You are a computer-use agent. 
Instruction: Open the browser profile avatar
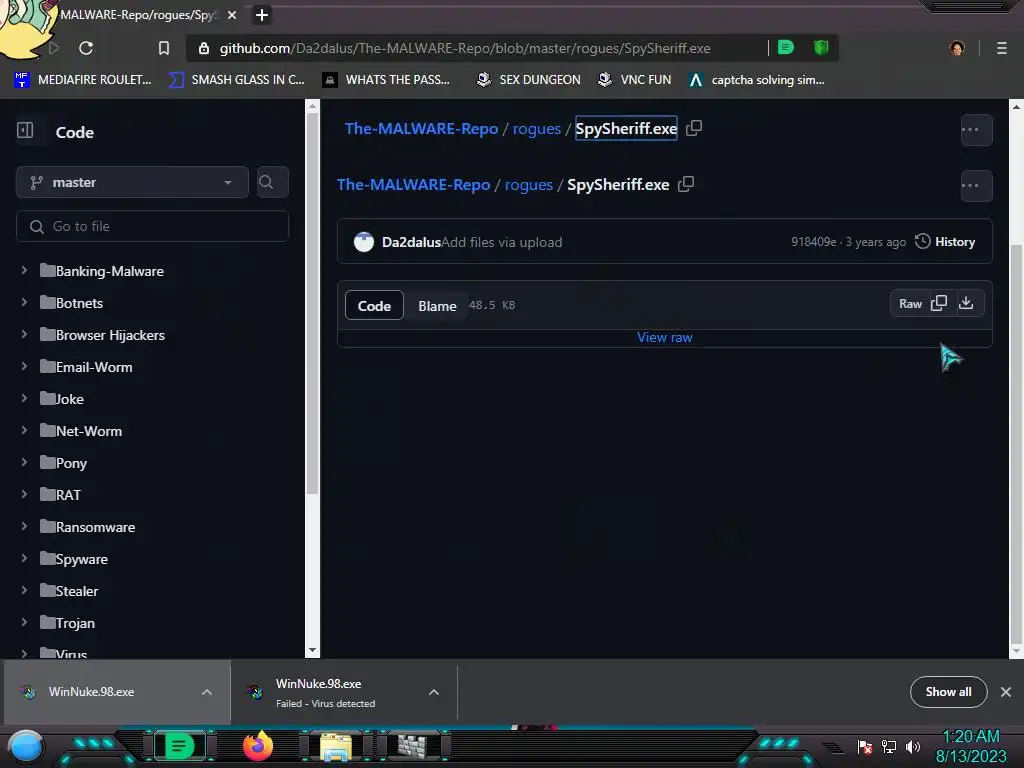pos(957,48)
